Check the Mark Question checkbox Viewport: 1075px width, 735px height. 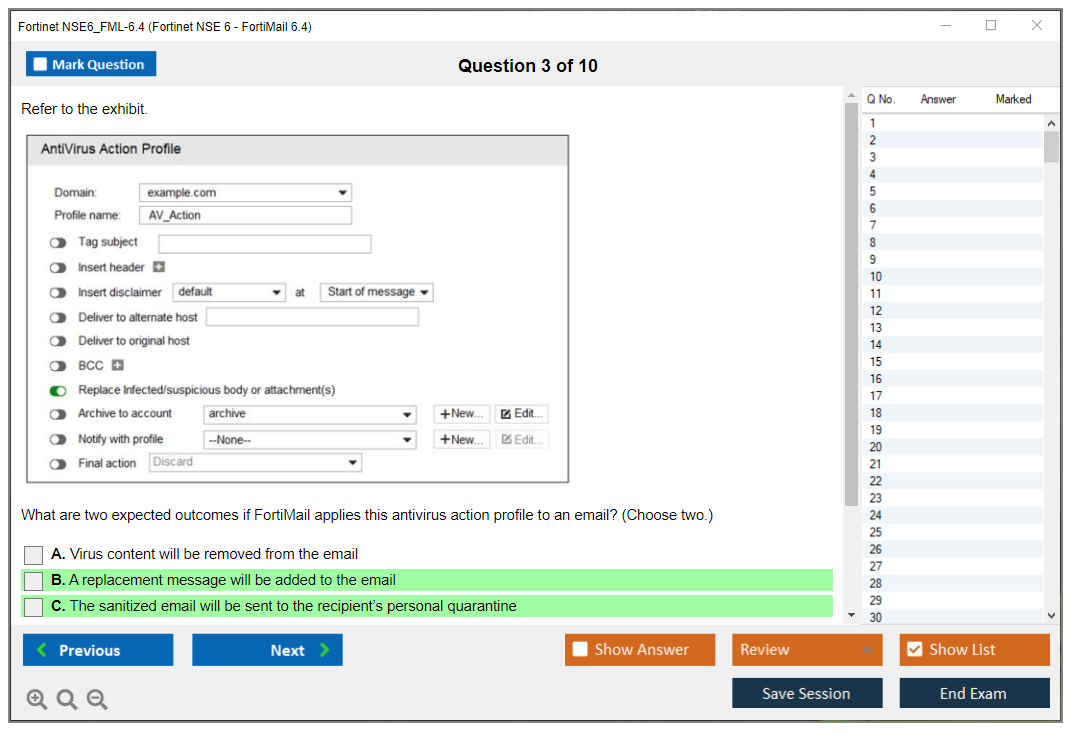tap(41, 64)
